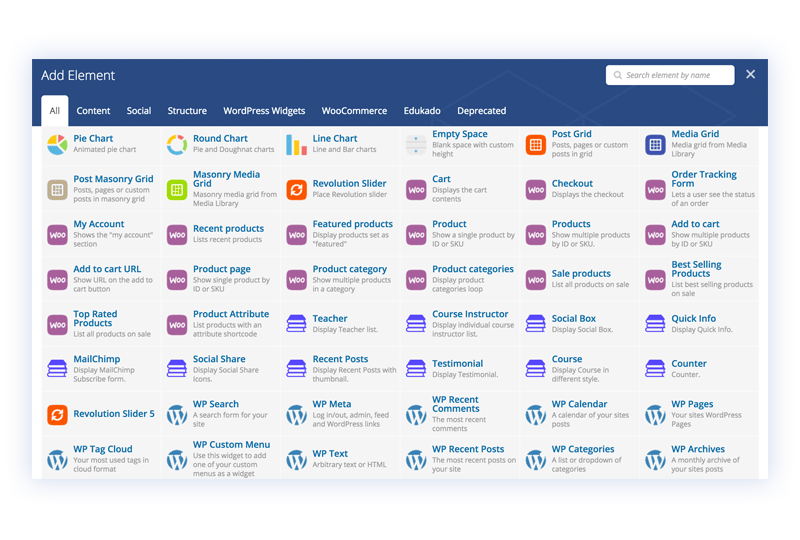Click the WordPress icon for WP Tag Cloud
Image resolution: width=800 pixels, height=540 pixels.
pyautogui.click(x=57, y=460)
